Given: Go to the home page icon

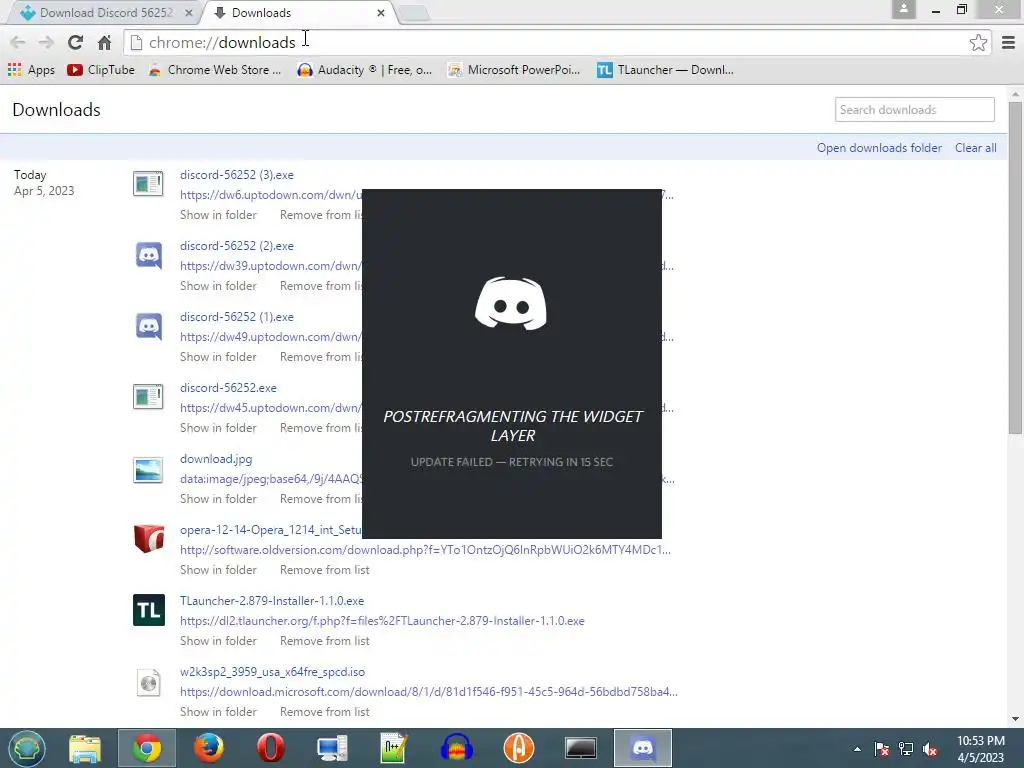Looking at the screenshot, I should coord(104,42).
